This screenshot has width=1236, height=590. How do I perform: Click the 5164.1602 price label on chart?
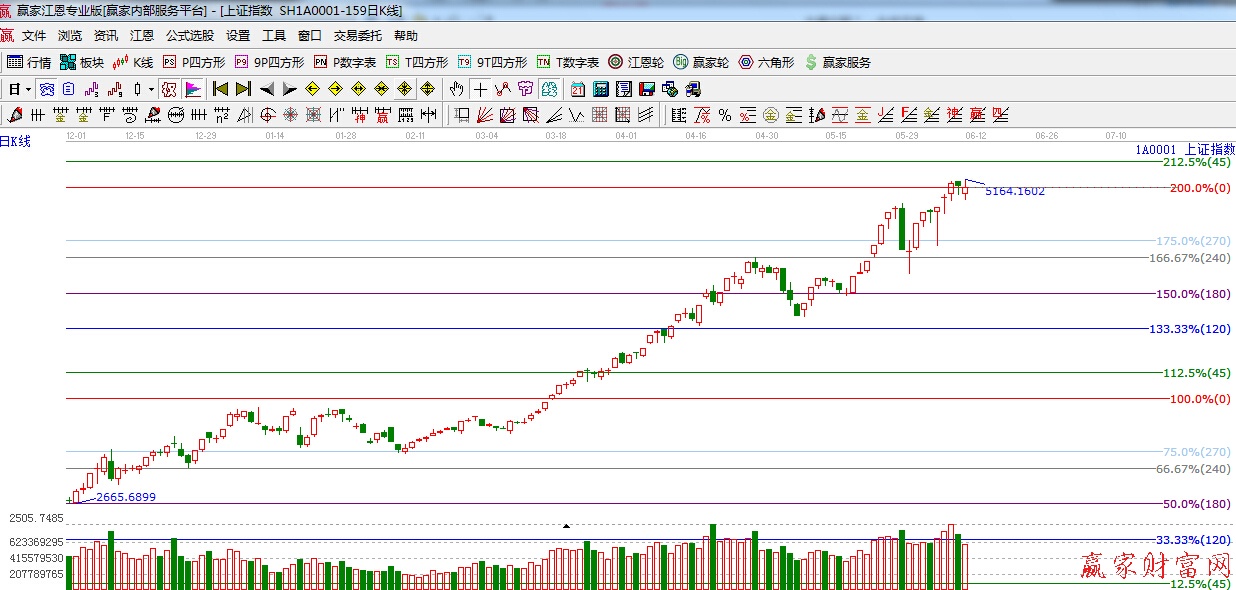(x=1014, y=191)
